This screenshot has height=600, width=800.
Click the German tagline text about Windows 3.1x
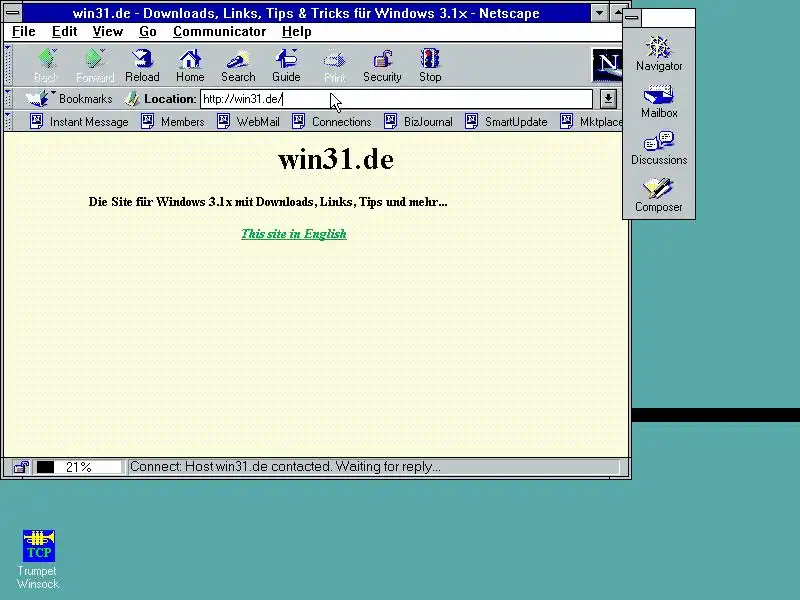tap(268, 202)
